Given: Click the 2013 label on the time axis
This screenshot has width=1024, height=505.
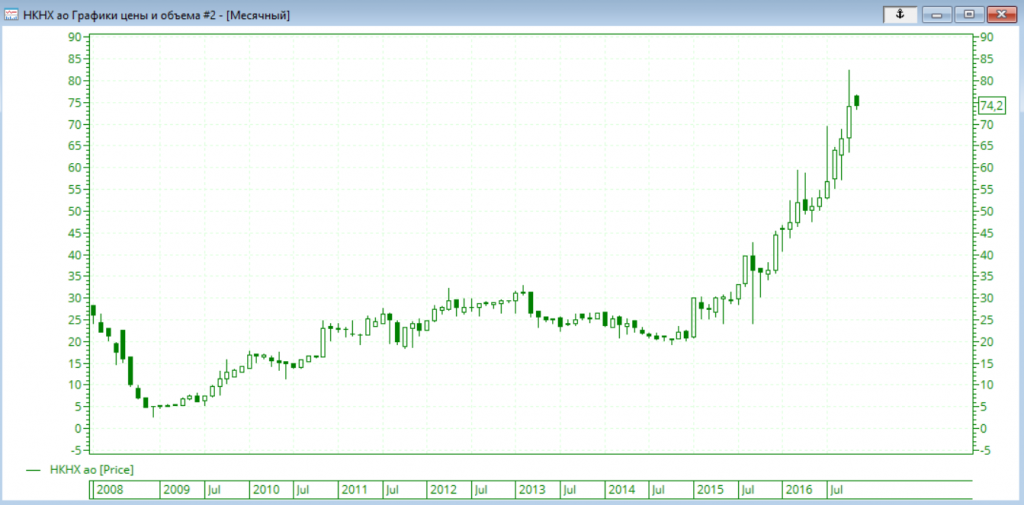Looking at the screenshot, I should tap(531, 490).
